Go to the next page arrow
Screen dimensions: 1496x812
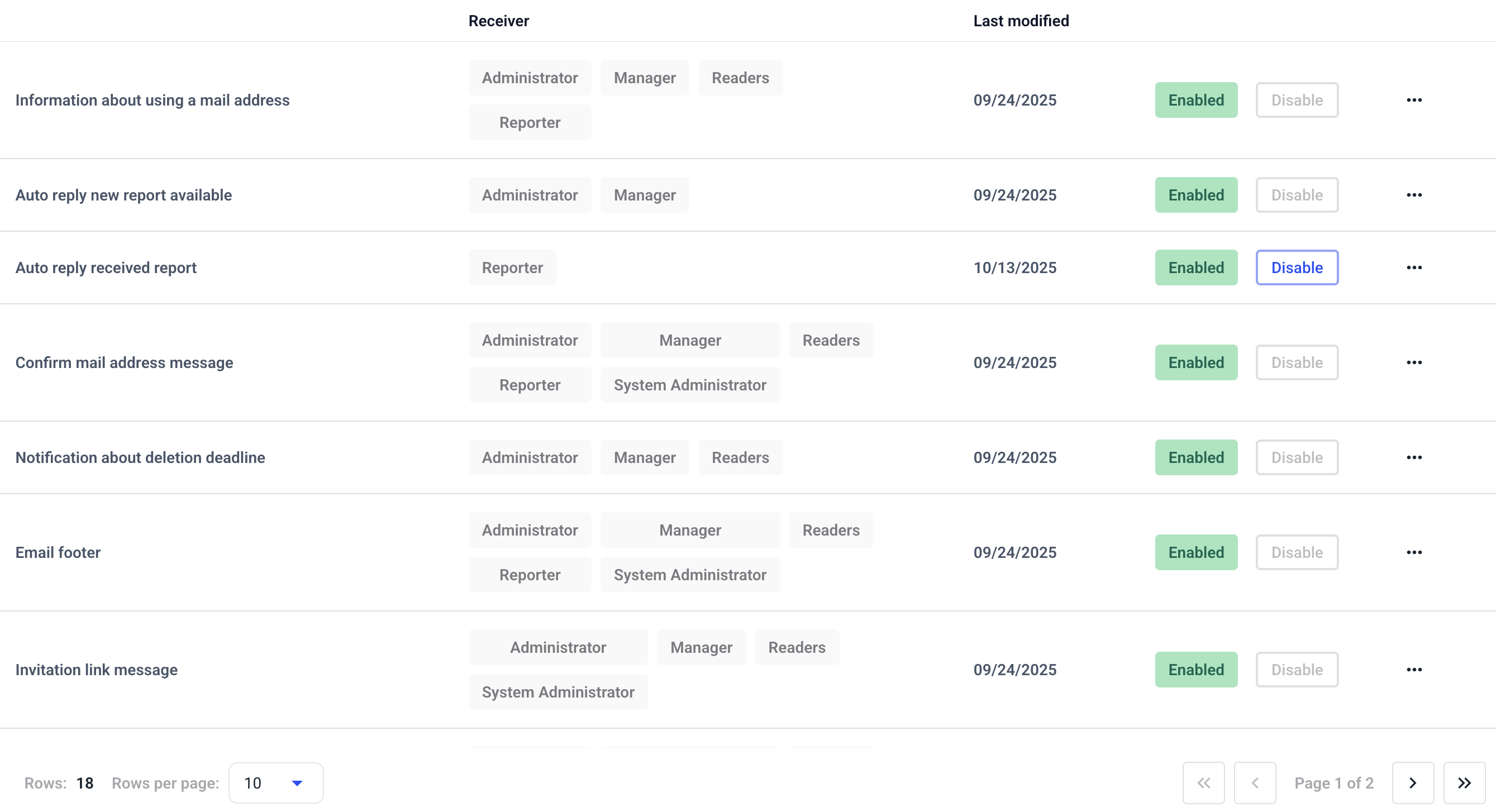coord(1412,783)
